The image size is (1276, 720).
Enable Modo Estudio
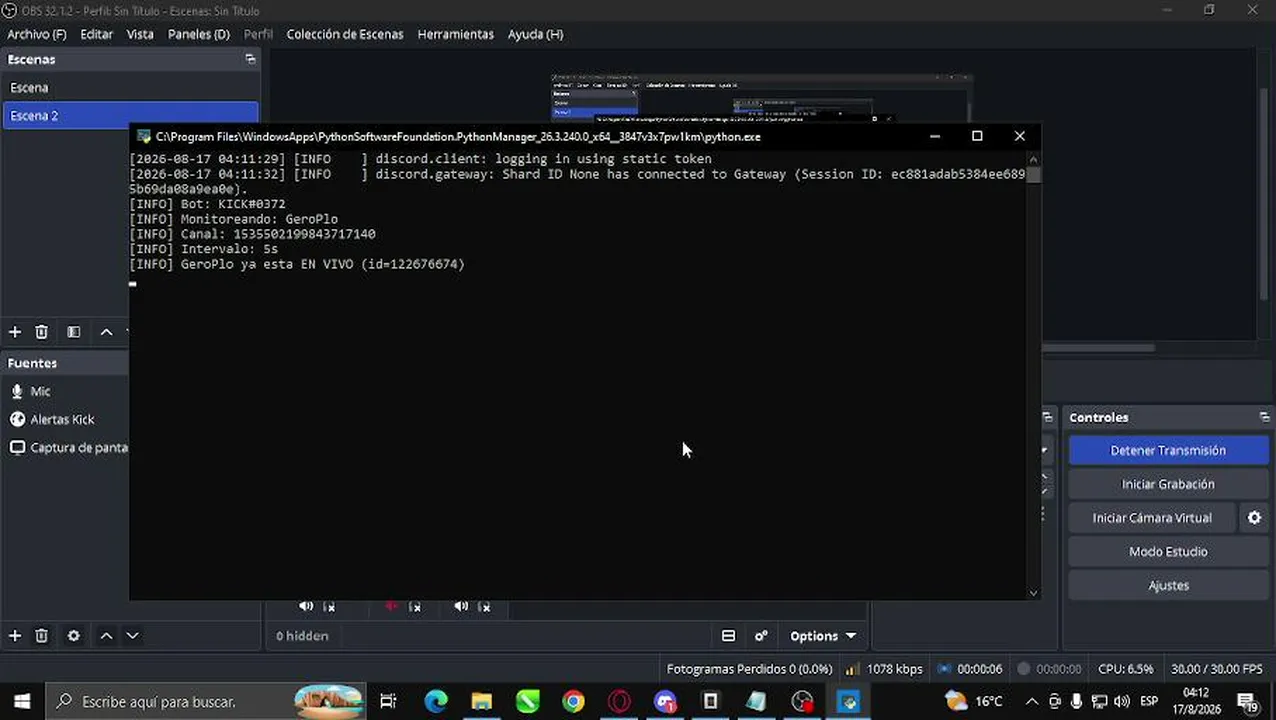pos(1168,552)
